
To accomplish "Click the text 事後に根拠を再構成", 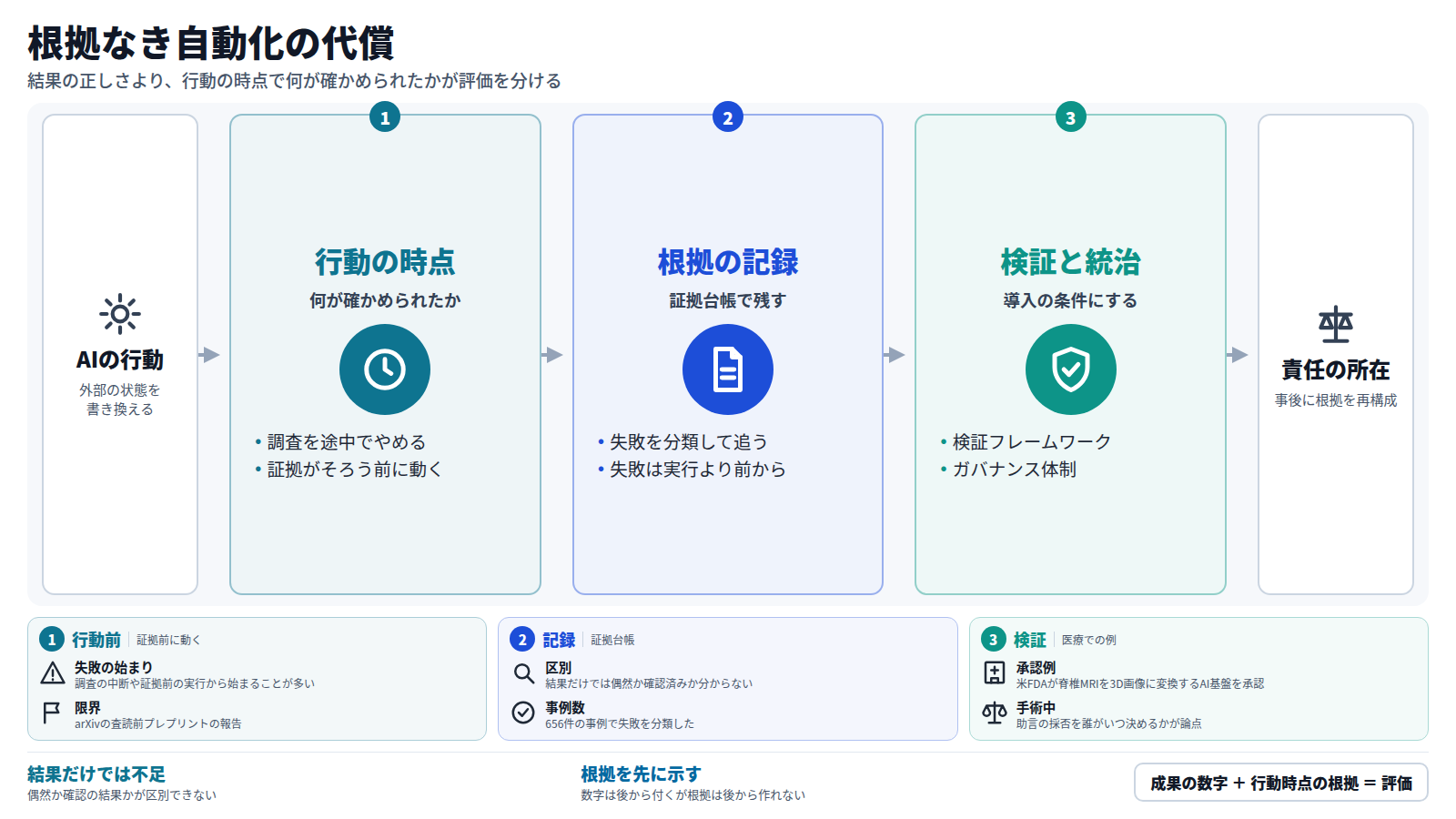I will (1336, 400).
